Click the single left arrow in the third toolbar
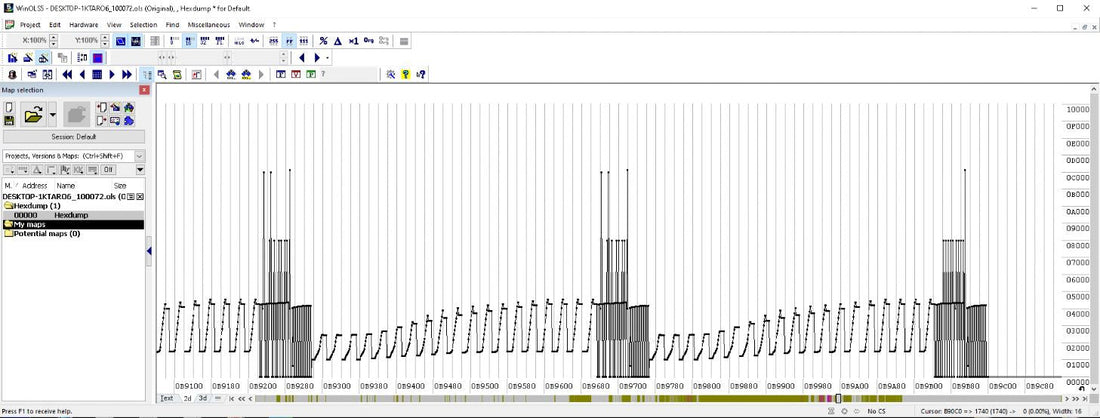This screenshot has width=1100, height=418. click(x=82, y=74)
